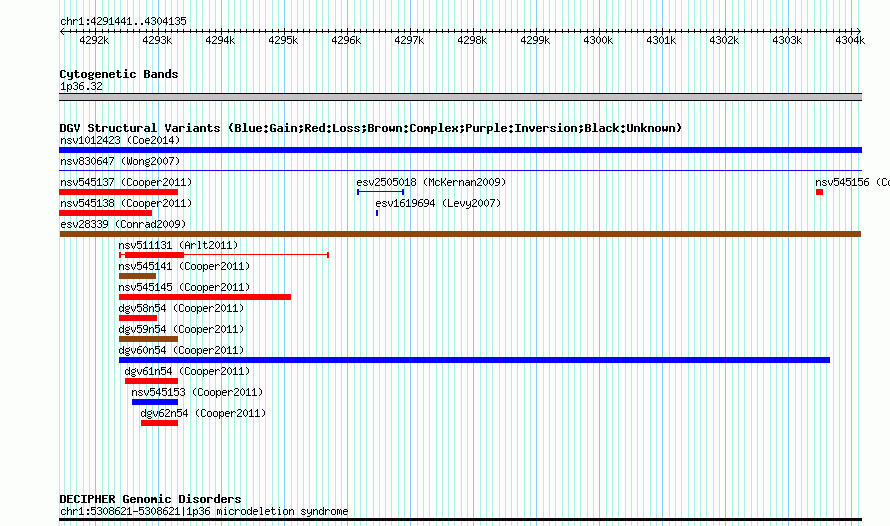Open the nsv545156 label at right edge
Screen dimensions: 890x526
click(x=853, y=182)
